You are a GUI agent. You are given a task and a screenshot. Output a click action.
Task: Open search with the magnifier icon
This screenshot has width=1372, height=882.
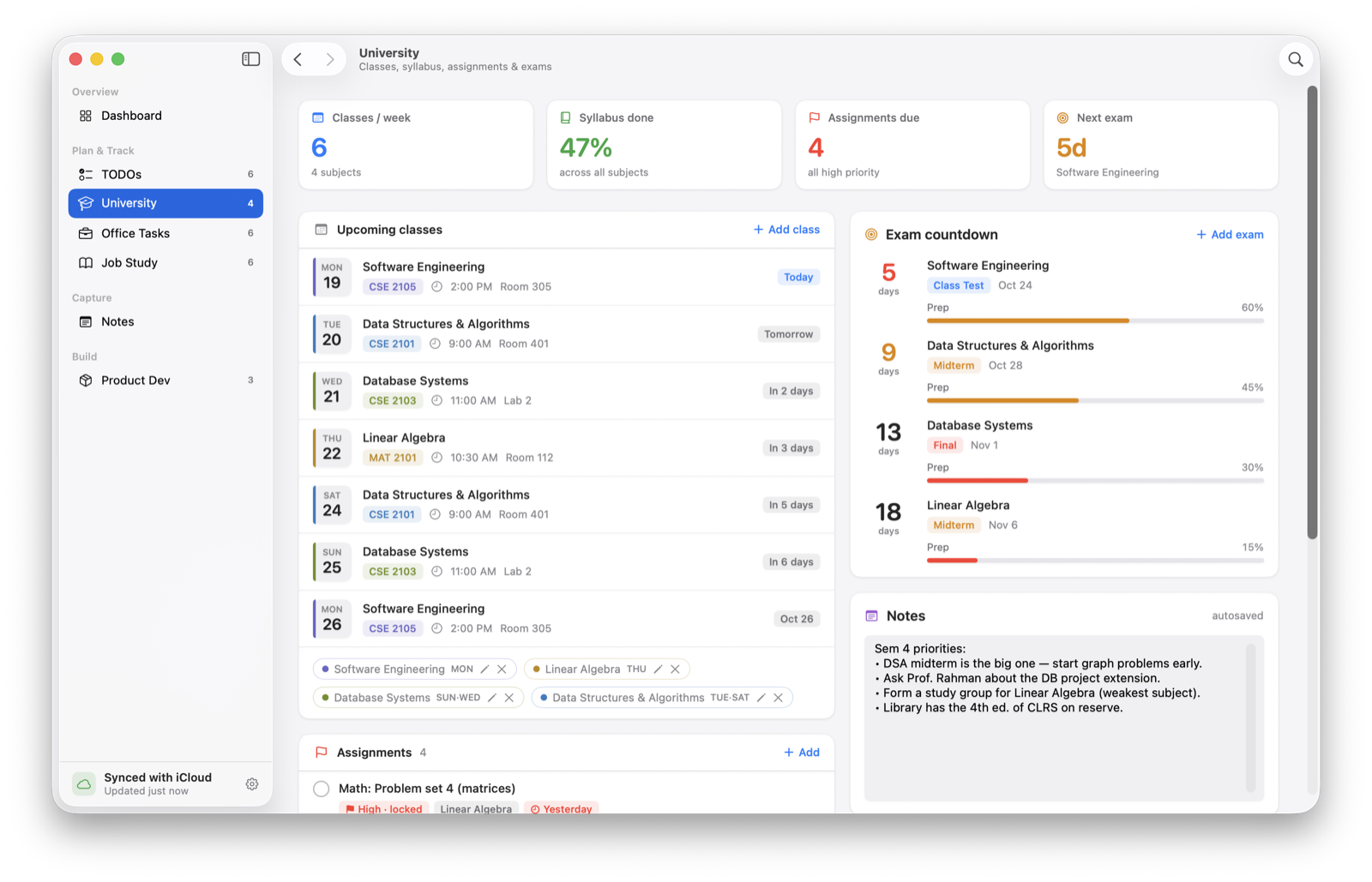point(1296,59)
